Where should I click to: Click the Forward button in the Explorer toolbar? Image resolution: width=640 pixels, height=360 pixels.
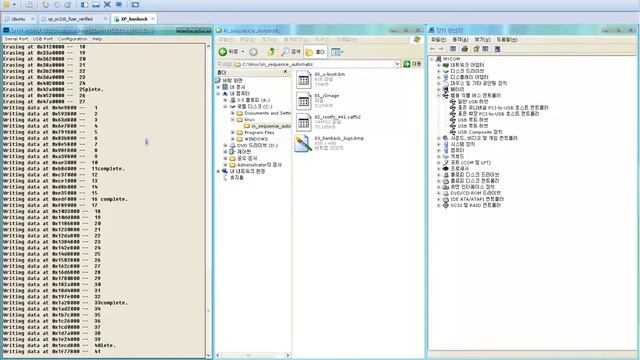(253, 52)
